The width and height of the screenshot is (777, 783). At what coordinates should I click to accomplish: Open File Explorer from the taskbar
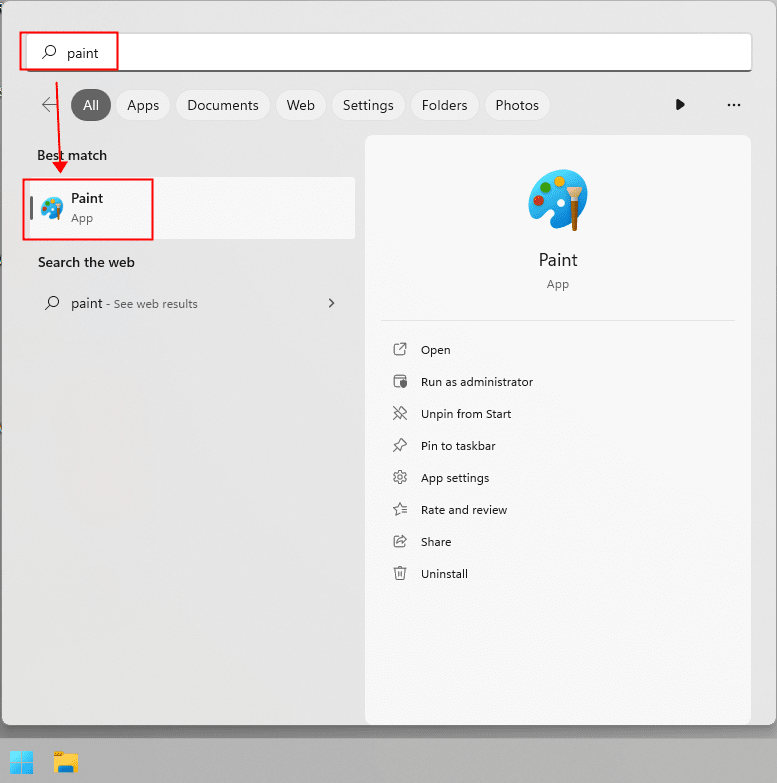coord(65,762)
